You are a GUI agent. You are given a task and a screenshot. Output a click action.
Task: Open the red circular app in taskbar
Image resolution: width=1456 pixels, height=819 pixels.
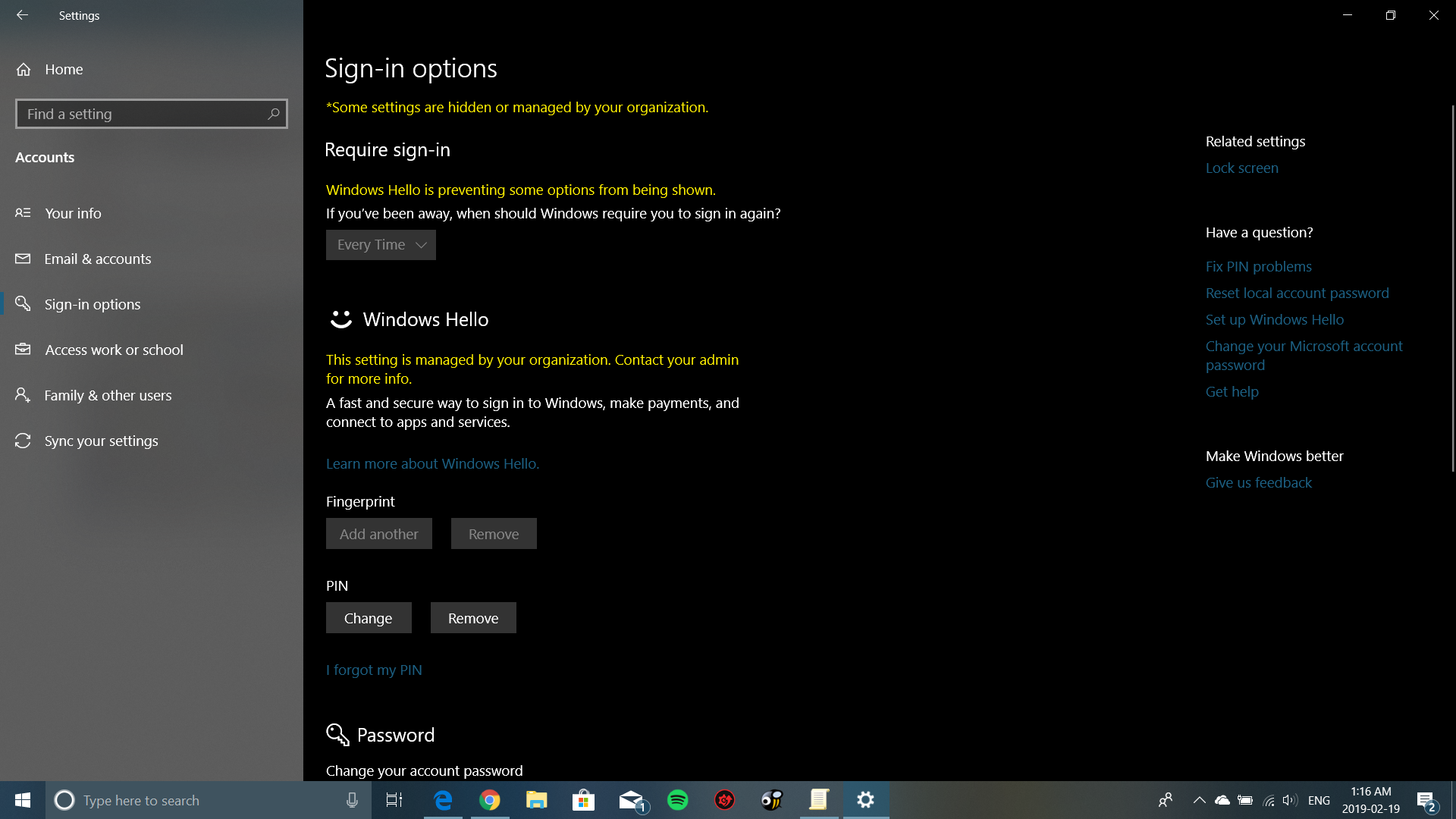(725, 800)
